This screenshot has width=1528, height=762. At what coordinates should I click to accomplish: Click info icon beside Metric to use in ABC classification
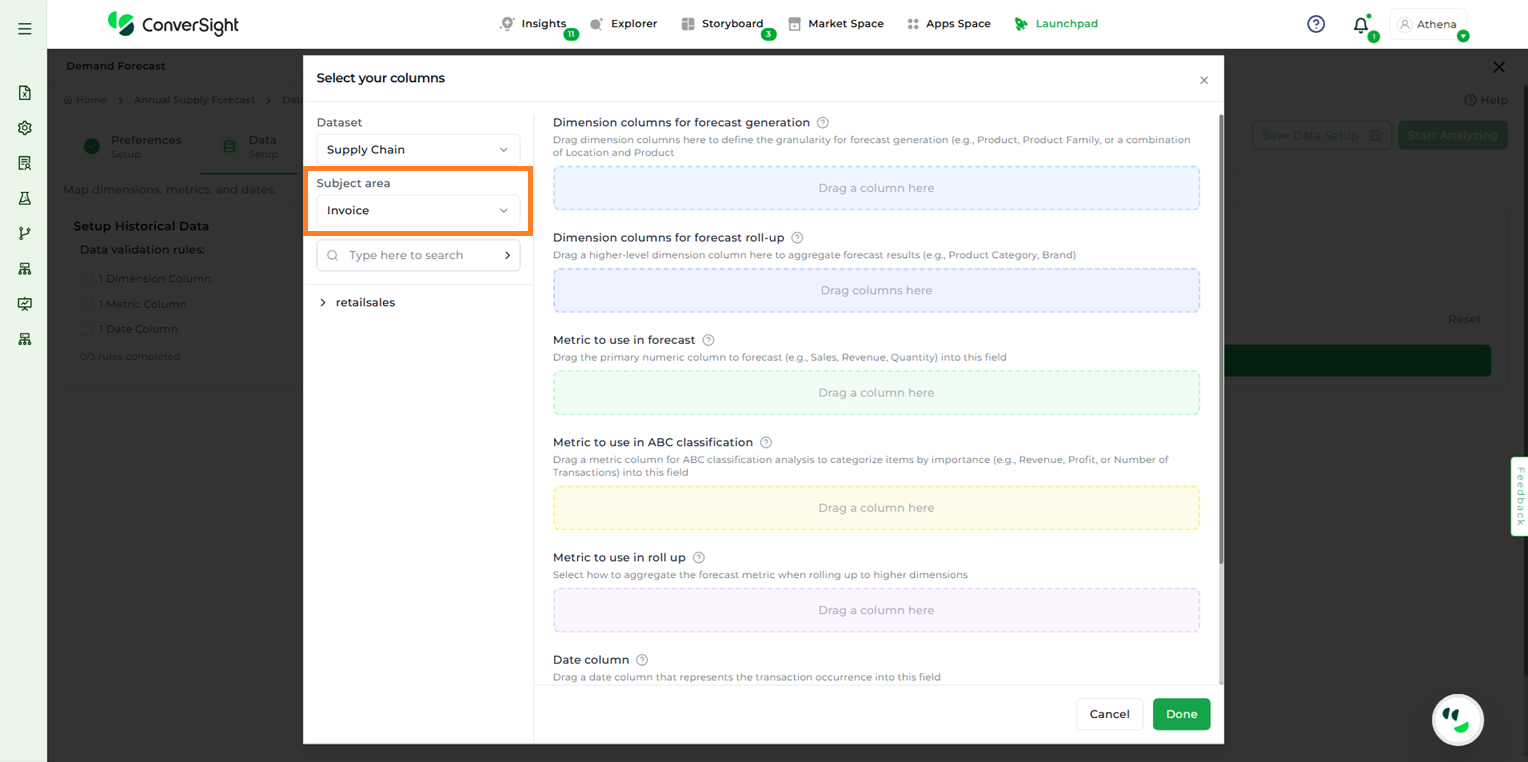[x=766, y=442]
